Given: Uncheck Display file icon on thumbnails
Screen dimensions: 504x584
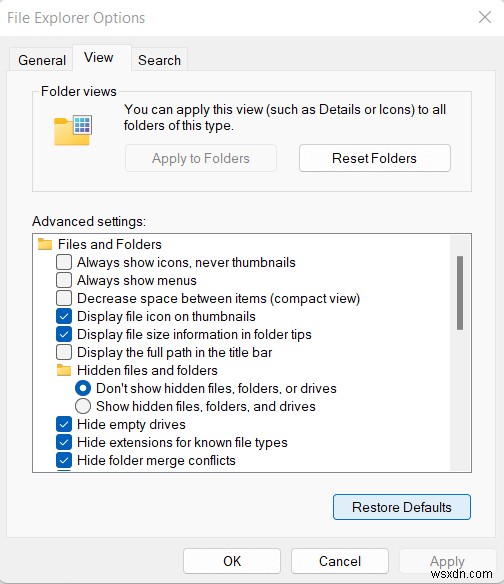Looking at the screenshot, I should tap(64, 316).
